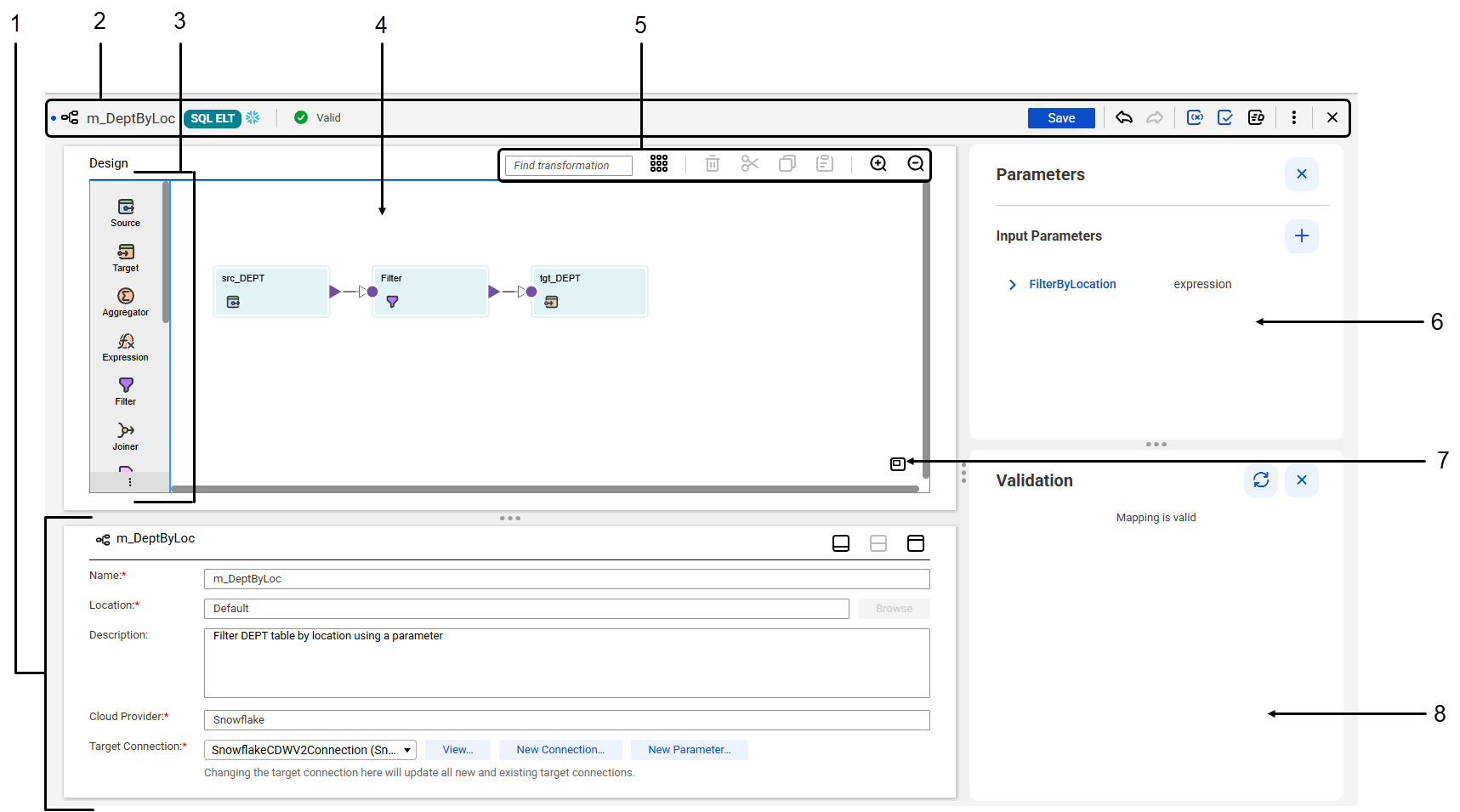Screen dimensions: 1460x812
Task: Add a new input parameter
Action: [1302, 236]
